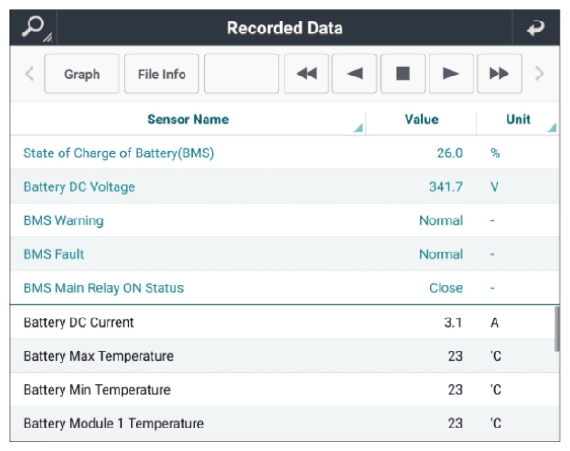Play the recorded data forward
The image size is (570, 451).
(451, 74)
